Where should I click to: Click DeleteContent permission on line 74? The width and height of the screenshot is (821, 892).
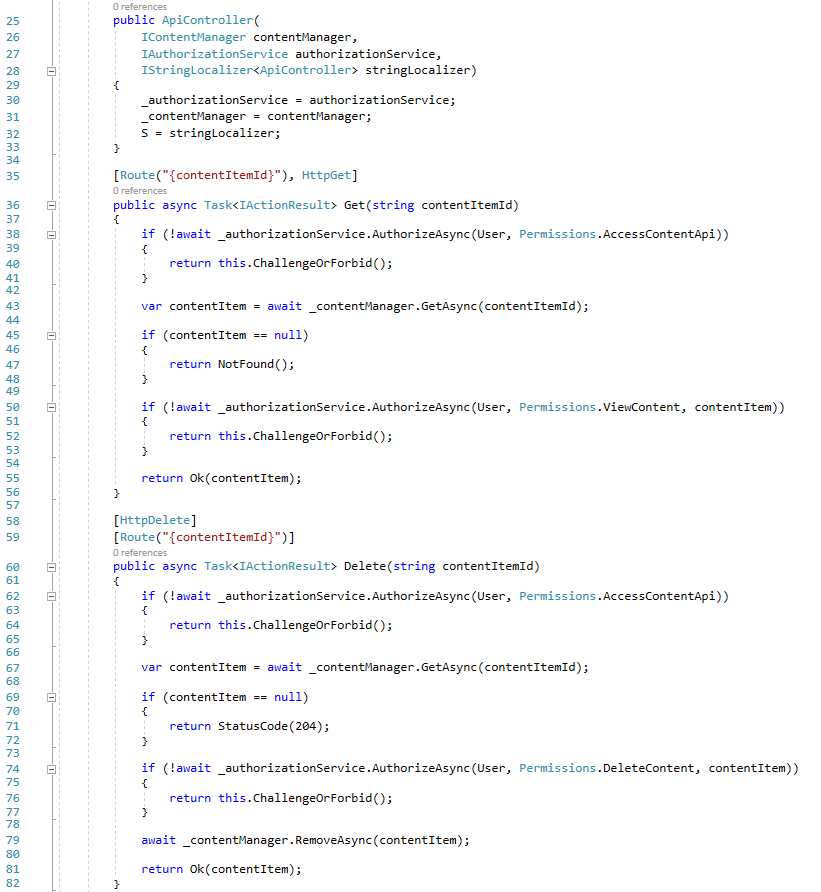coord(649,768)
